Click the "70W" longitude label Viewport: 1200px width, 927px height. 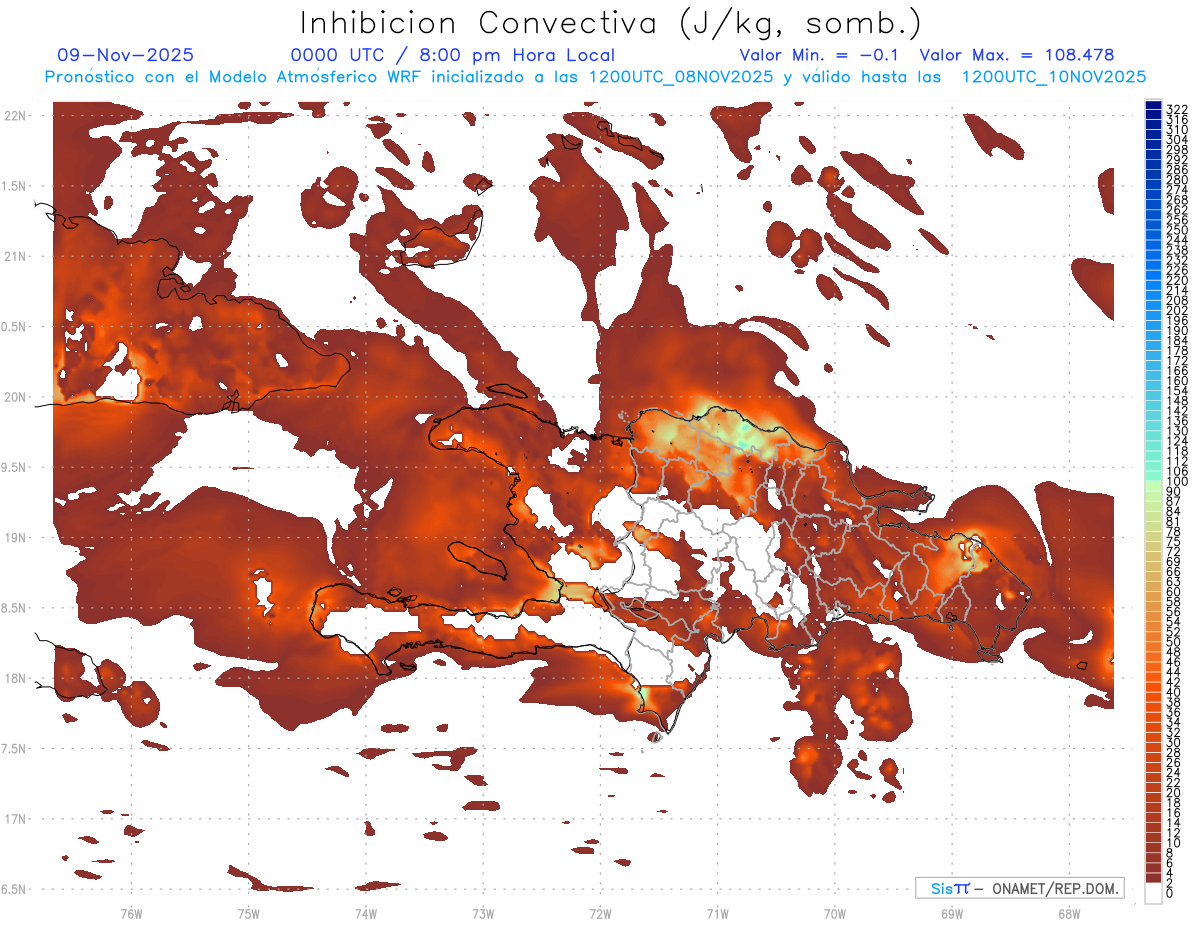tap(834, 913)
